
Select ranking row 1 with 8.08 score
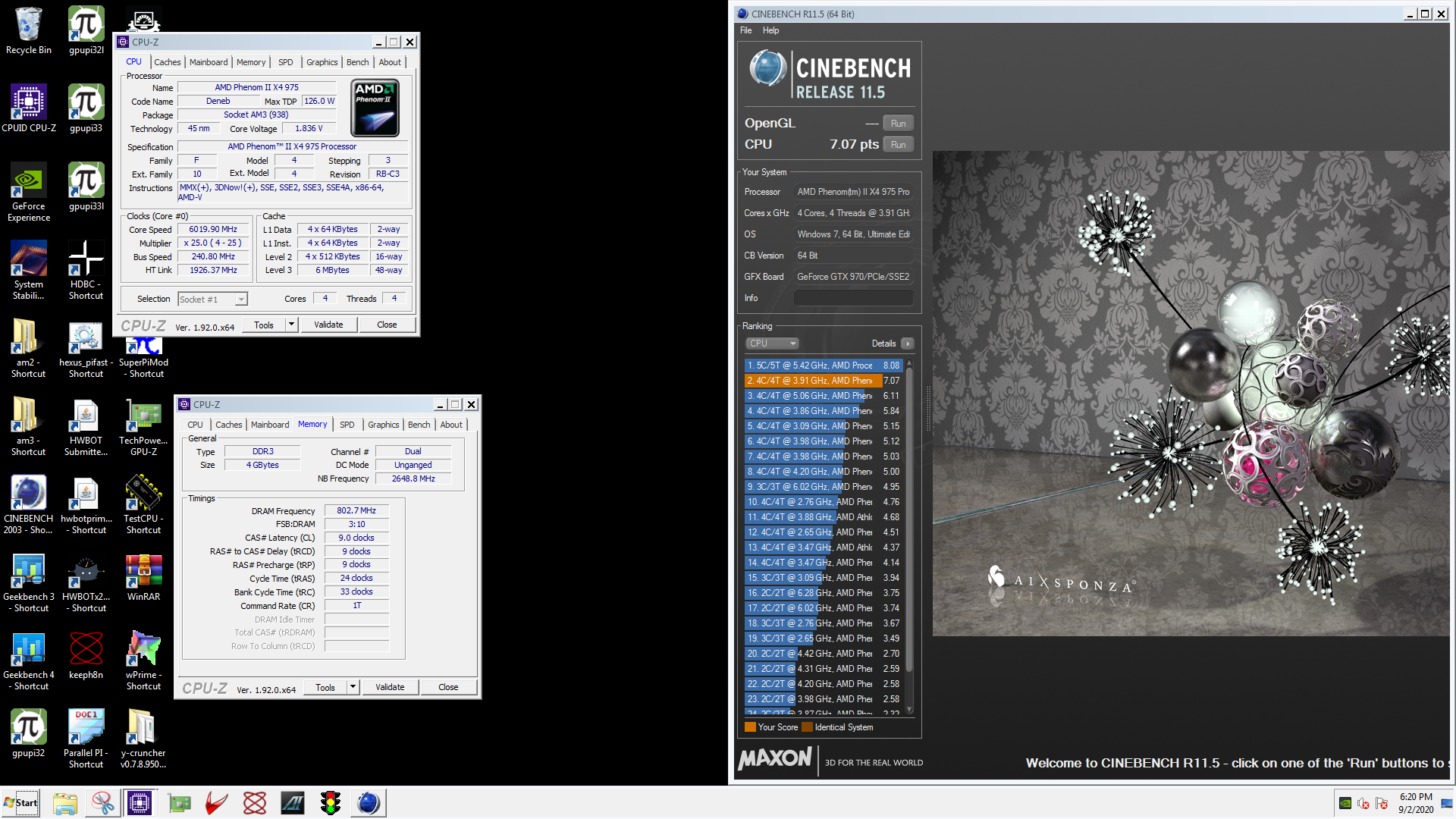point(824,366)
